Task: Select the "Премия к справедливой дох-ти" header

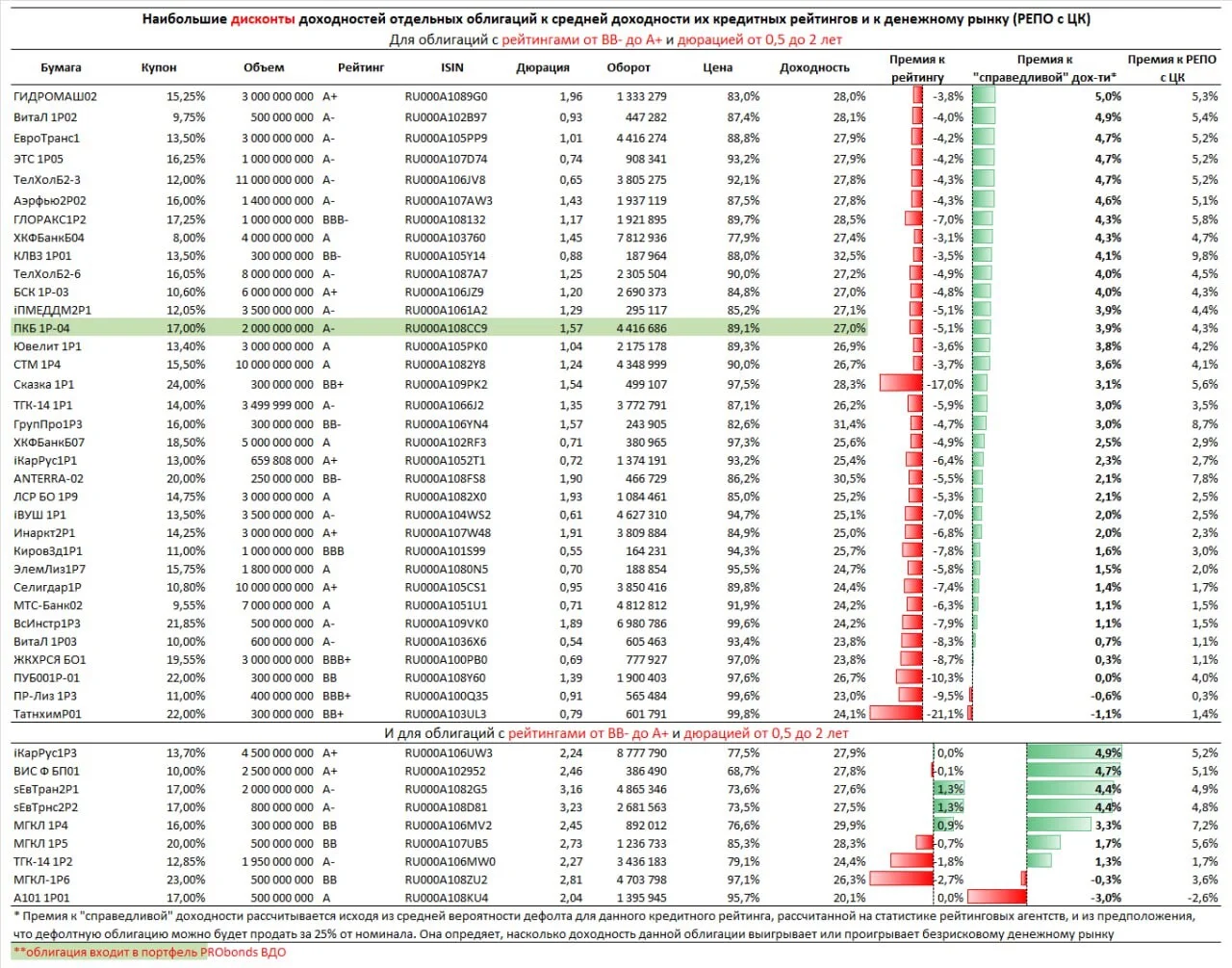Action: [x=1044, y=68]
